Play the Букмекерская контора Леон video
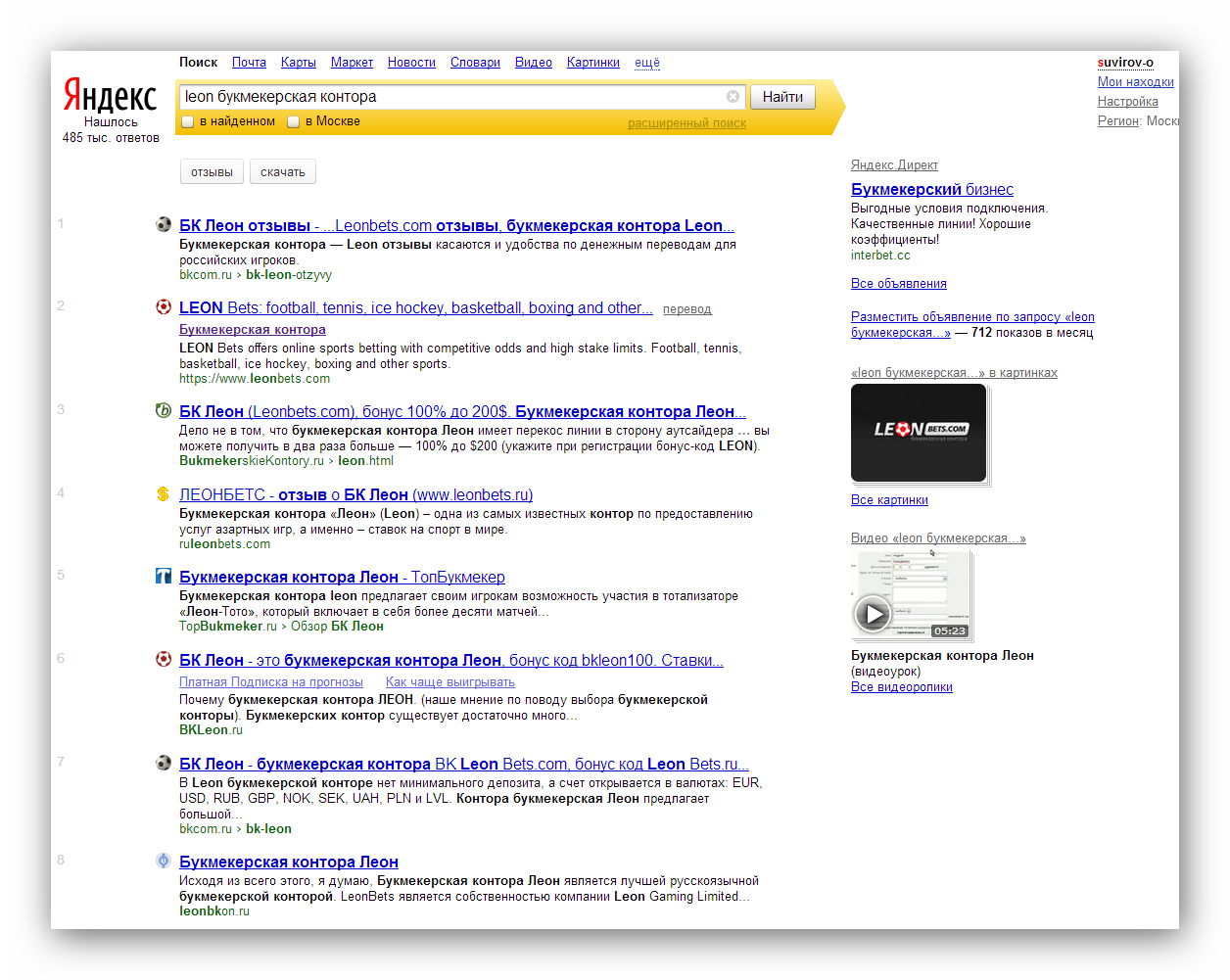The height and width of the screenshot is (980, 1230). point(873,615)
